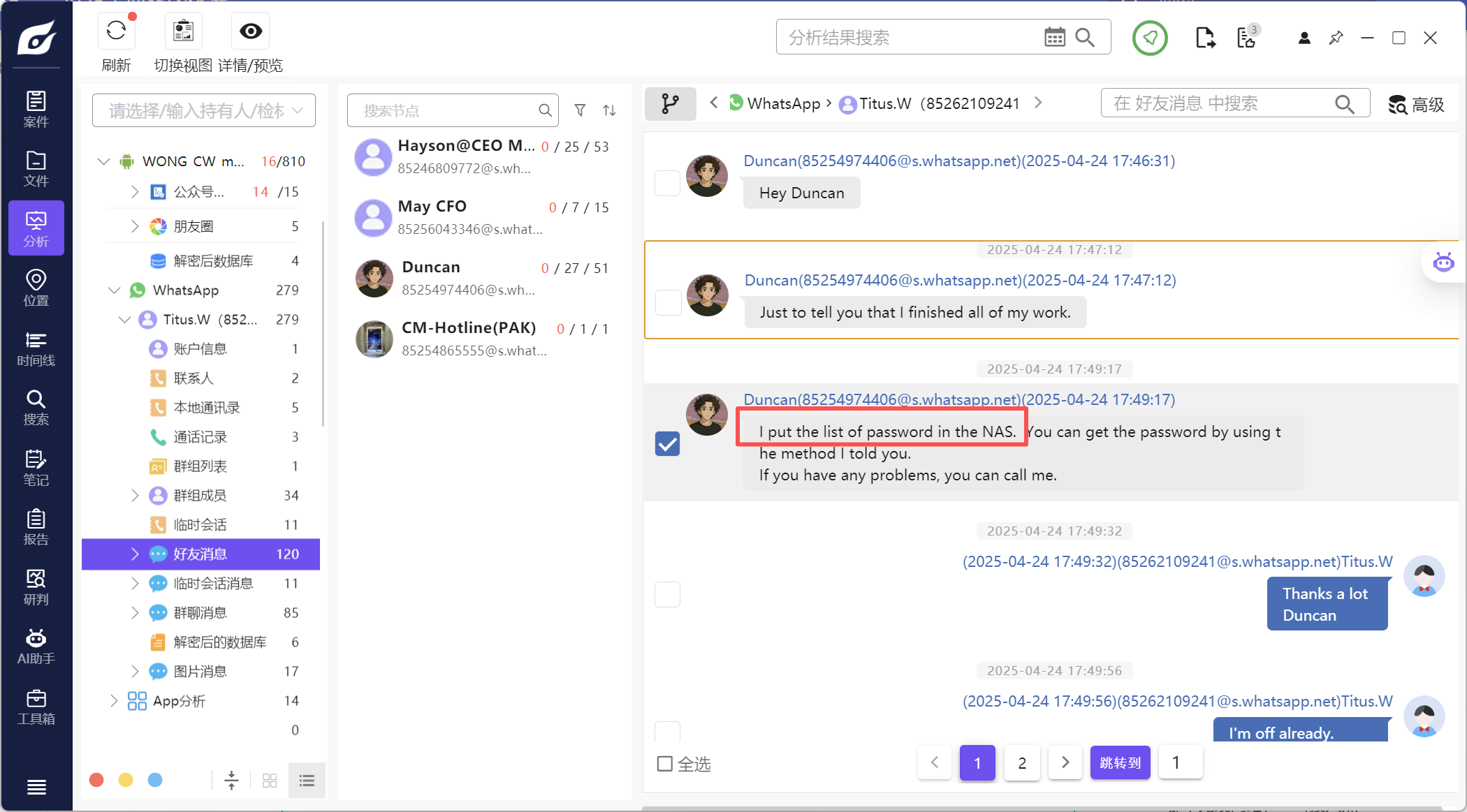Uncheck the NAS password message checkbox
This screenshot has height=812, width=1467.
(x=667, y=443)
